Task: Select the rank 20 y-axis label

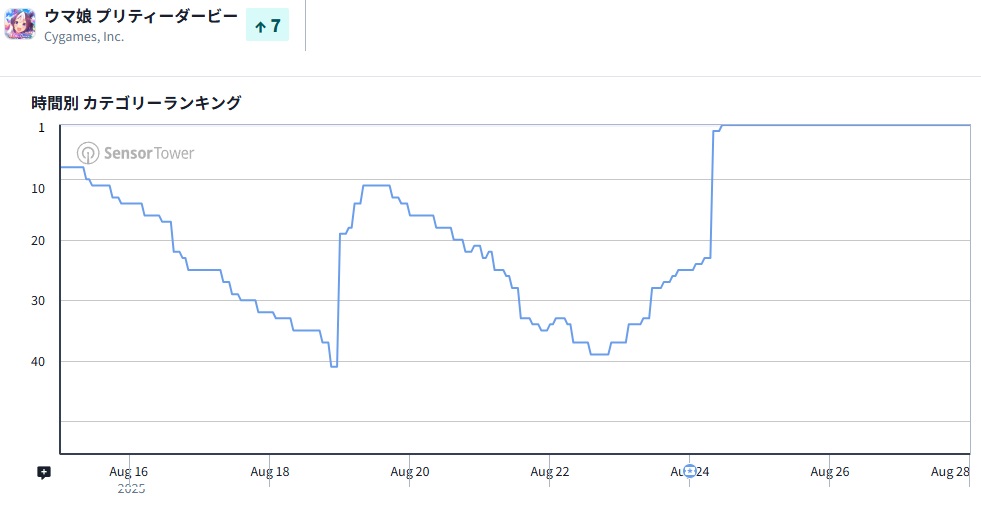Action: pyautogui.click(x=39, y=241)
